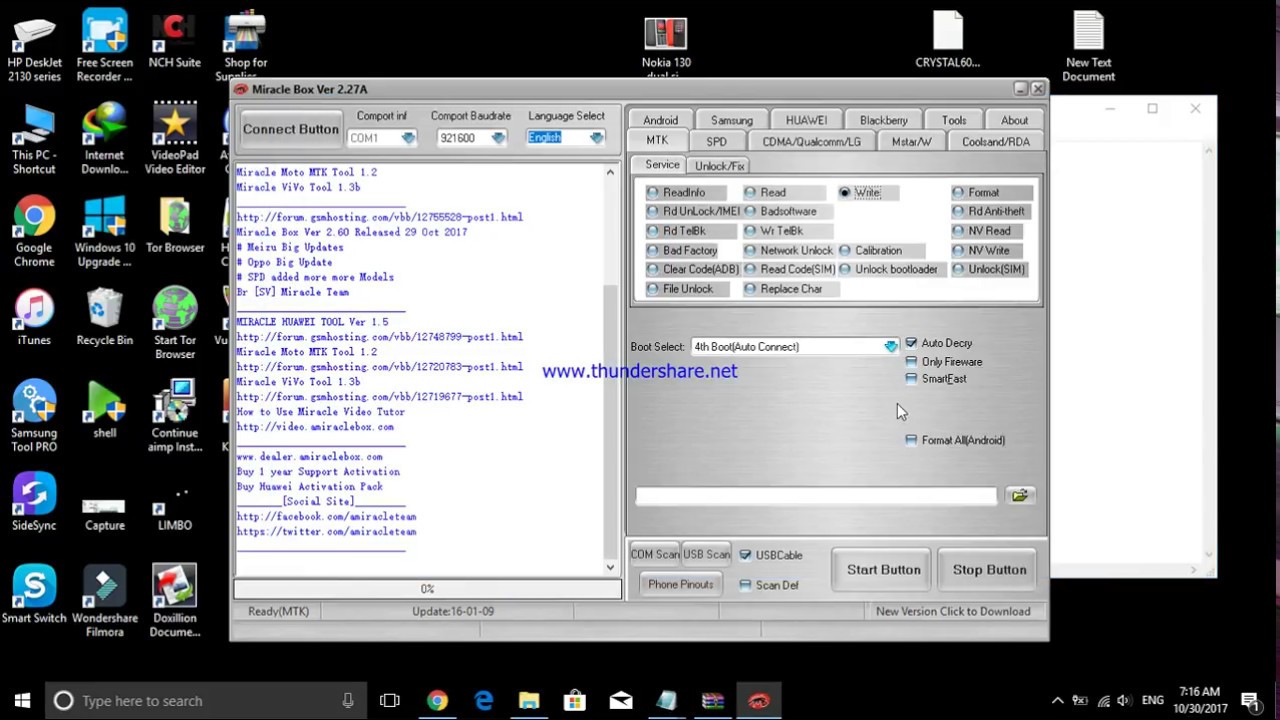This screenshot has width=1280, height=720.
Task: Click the Windows search box
Action: click(205, 700)
